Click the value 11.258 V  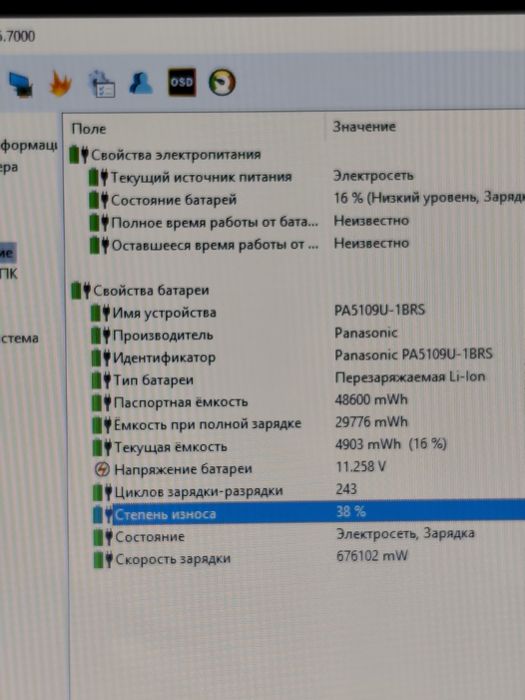(x=361, y=467)
